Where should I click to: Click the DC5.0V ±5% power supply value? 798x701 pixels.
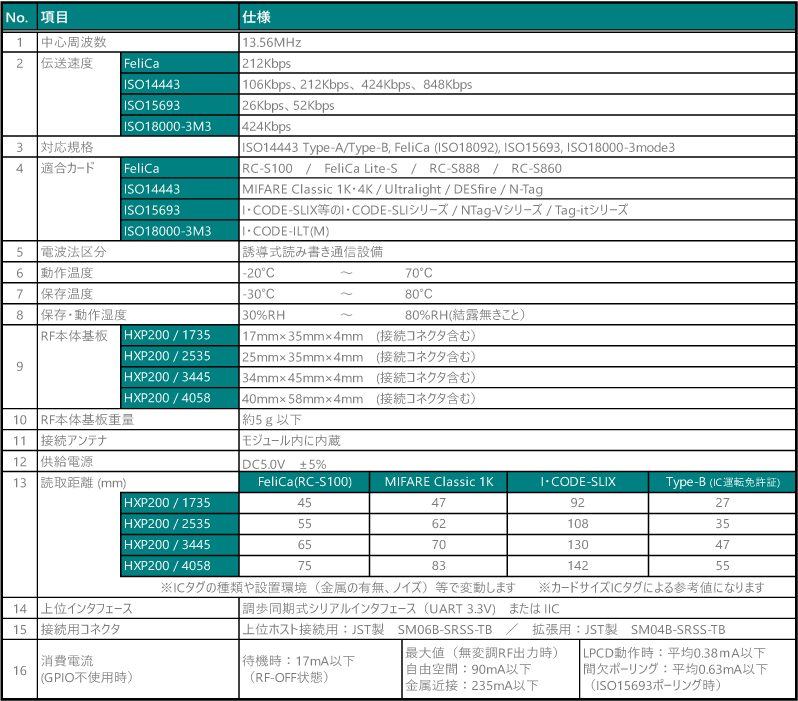285,463
